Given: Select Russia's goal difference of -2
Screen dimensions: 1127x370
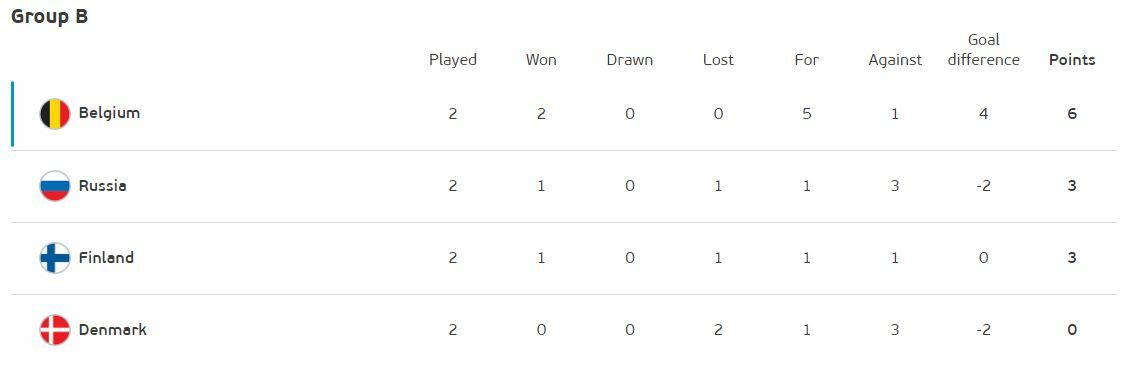Looking at the screenshot, I should (x=983, y=185).
